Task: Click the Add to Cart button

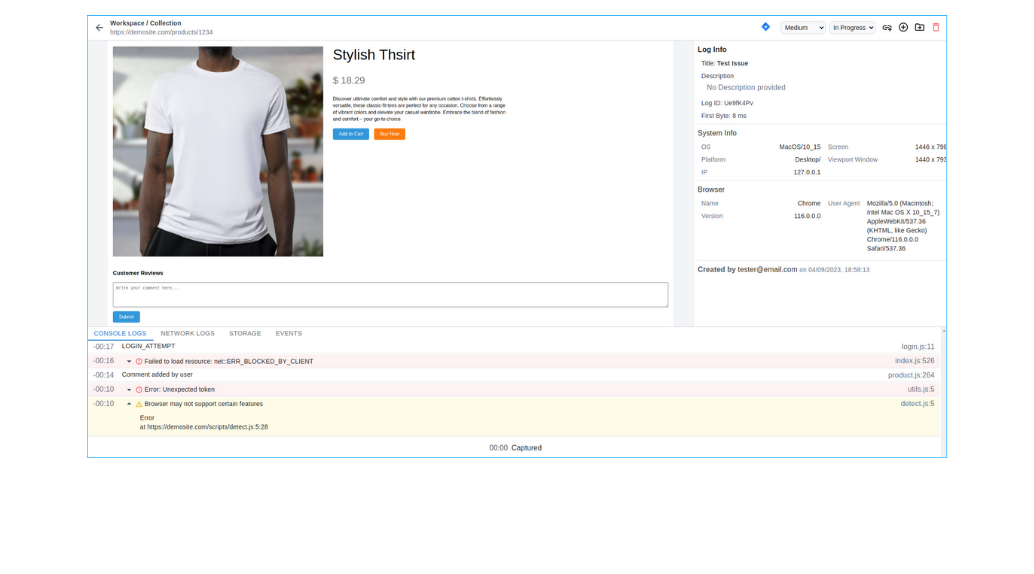Action: [x=350, y=134]
